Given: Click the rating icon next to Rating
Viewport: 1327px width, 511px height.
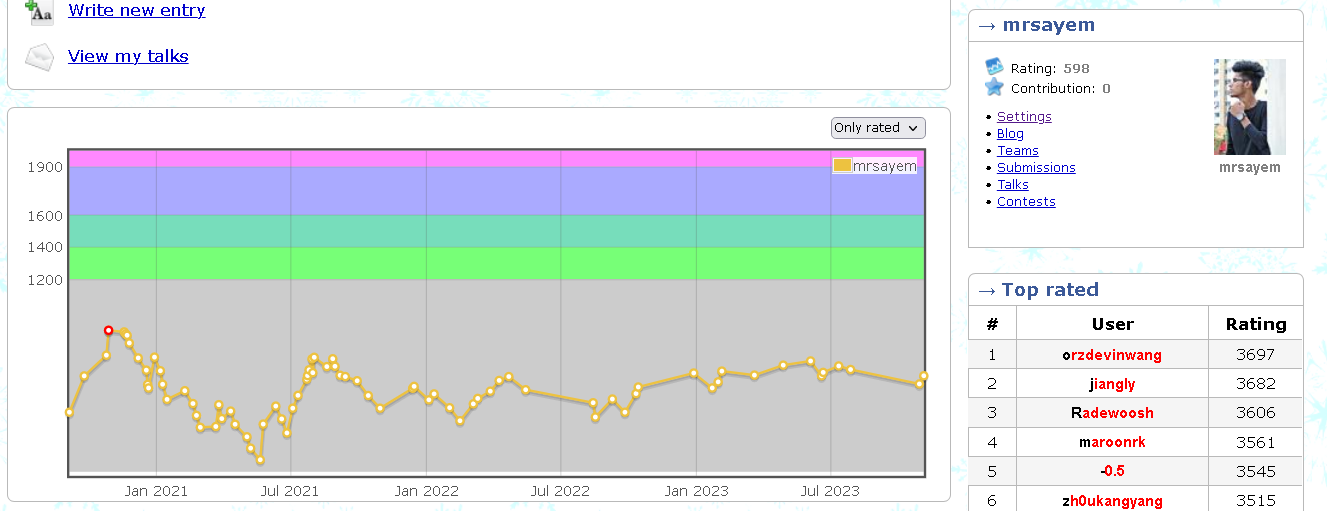Looking at the screenshot, I should [x=994, y=68].
